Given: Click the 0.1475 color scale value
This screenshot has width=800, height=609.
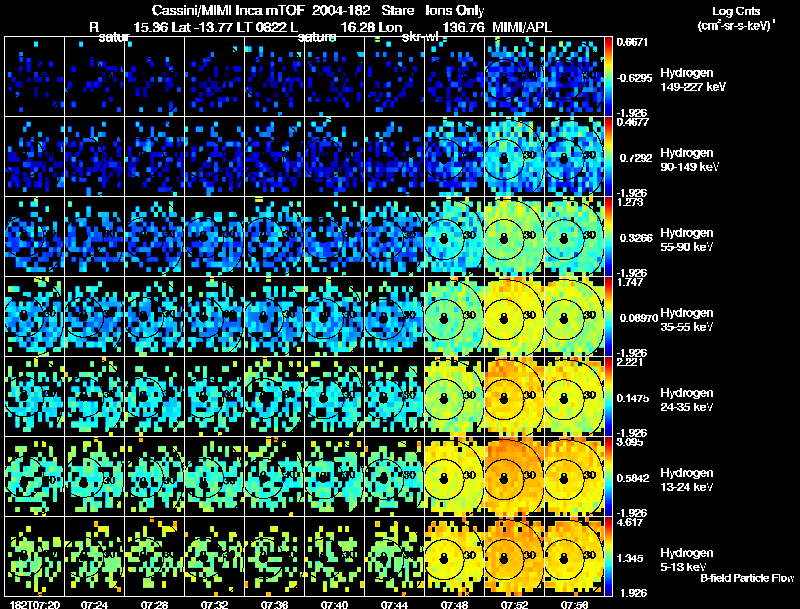Looking at the screenshot, I should click(633, 398).
